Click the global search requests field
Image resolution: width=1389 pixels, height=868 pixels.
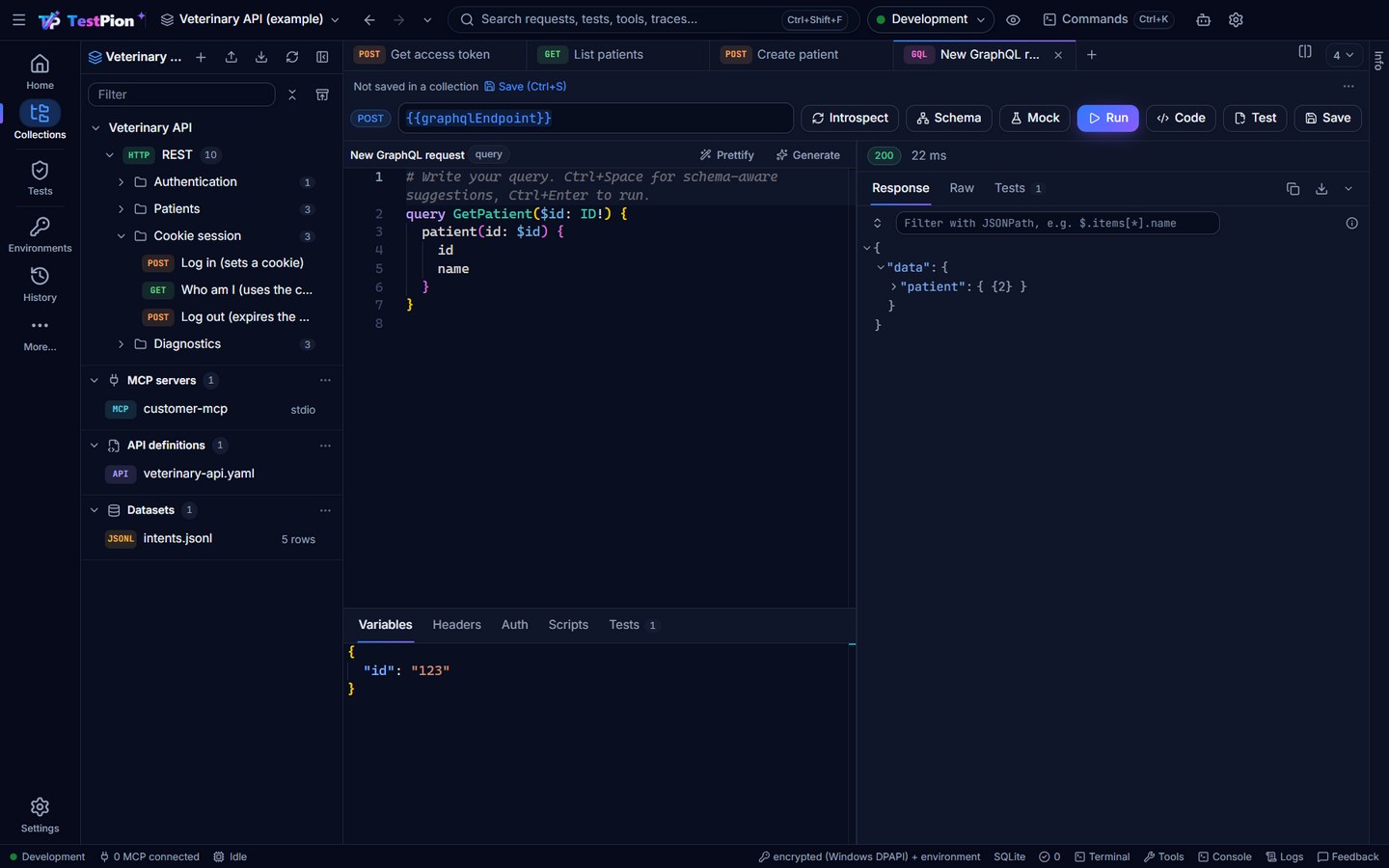[653, 19]
